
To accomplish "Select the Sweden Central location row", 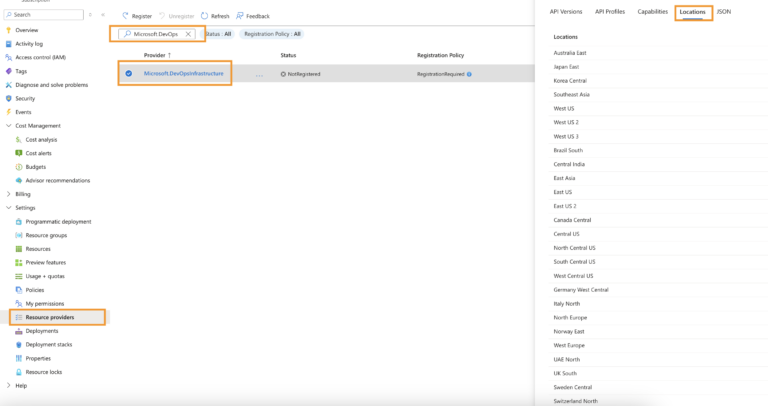I will (658, 387).
